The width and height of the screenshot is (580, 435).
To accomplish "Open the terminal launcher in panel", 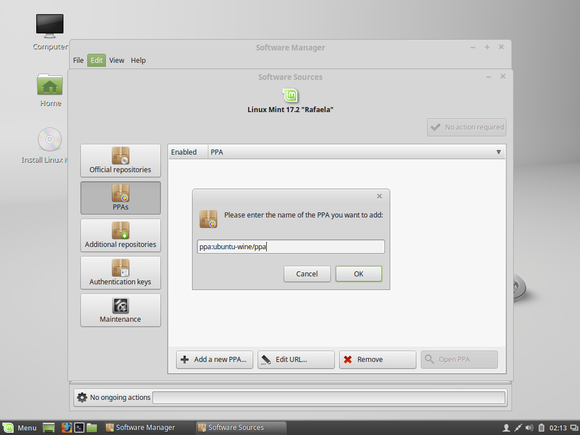I will 79,428.
